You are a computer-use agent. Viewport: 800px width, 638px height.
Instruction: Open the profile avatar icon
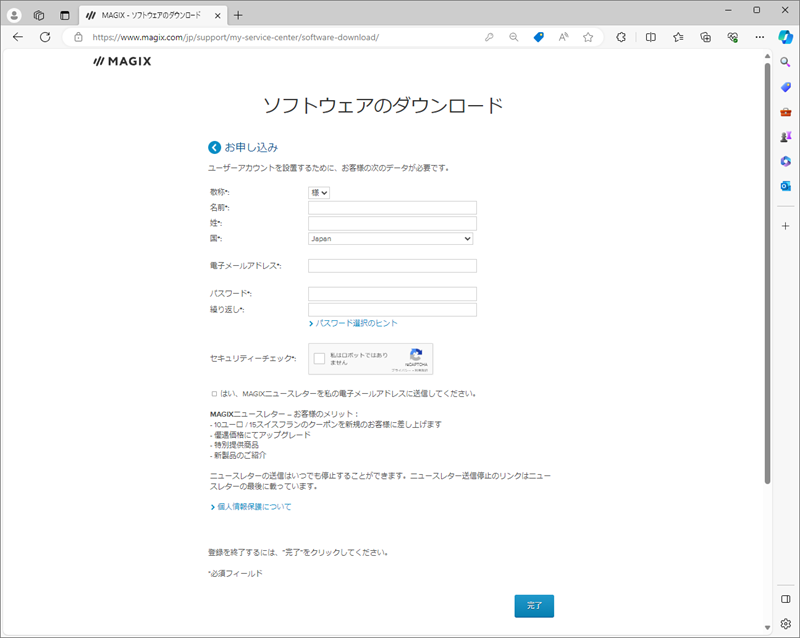14,15
